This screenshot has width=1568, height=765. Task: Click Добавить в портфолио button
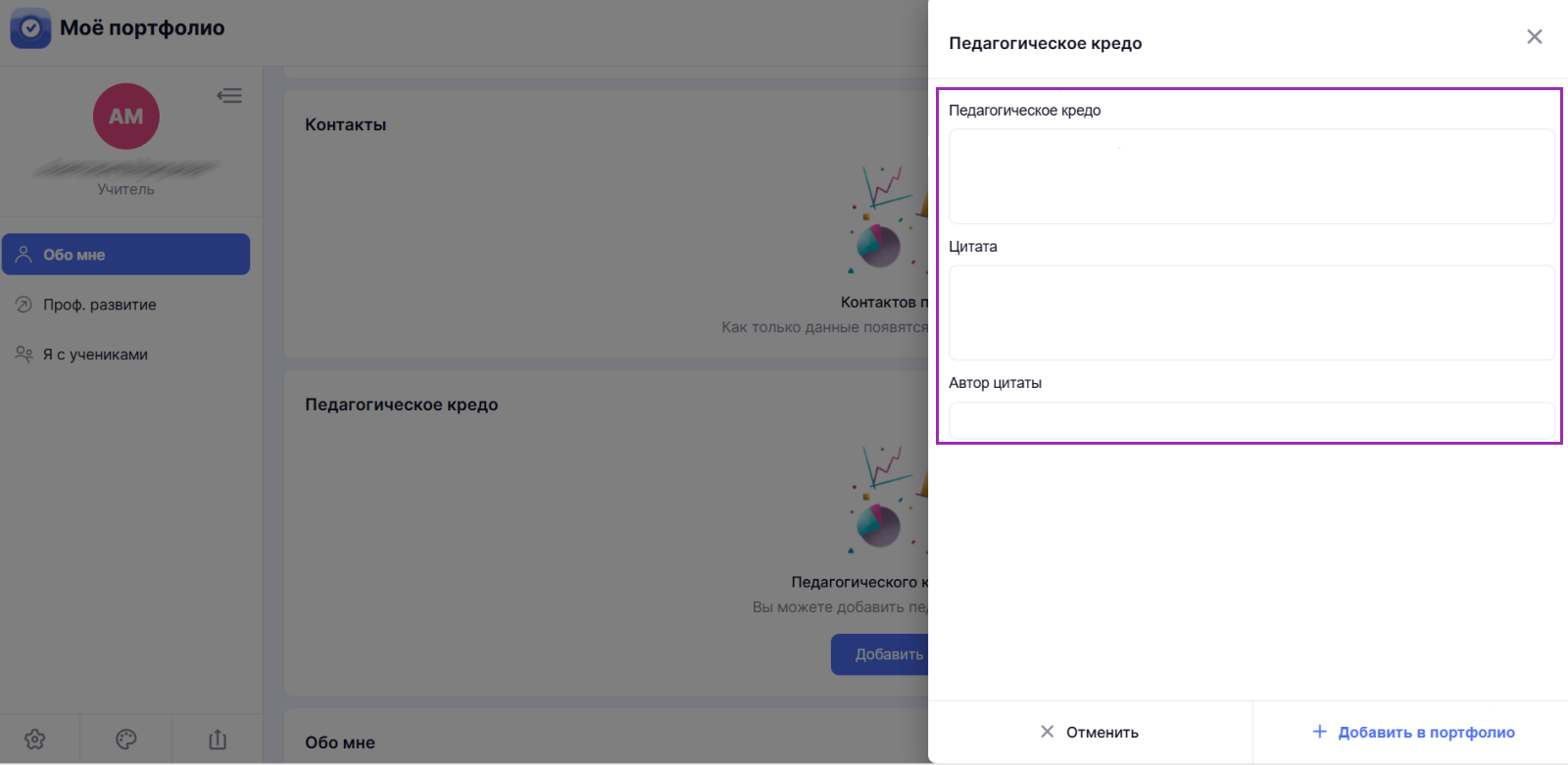point(1412,732)
